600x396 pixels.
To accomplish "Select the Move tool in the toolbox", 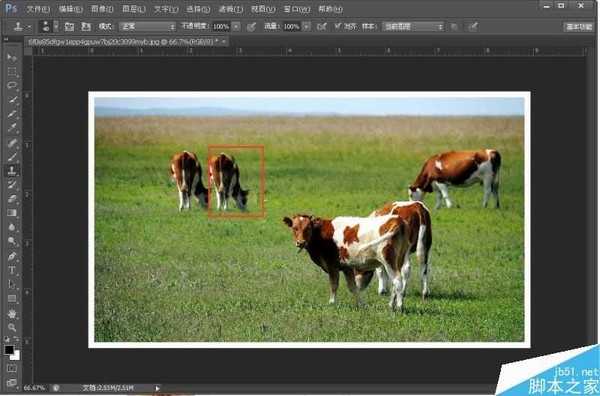I will tap(12, 57).
